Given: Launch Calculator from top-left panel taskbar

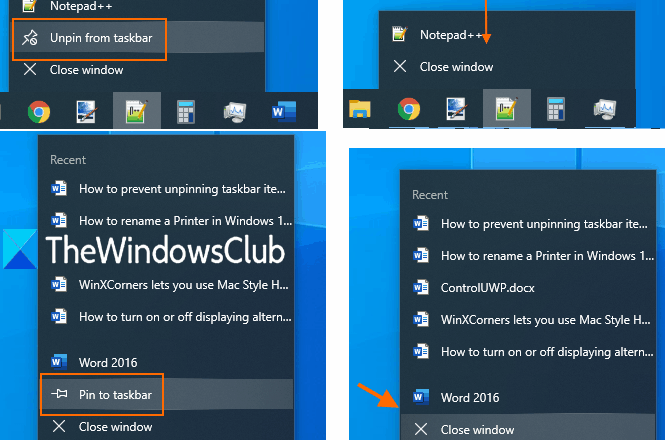Looking at the screenshot, I should [186, 112].
